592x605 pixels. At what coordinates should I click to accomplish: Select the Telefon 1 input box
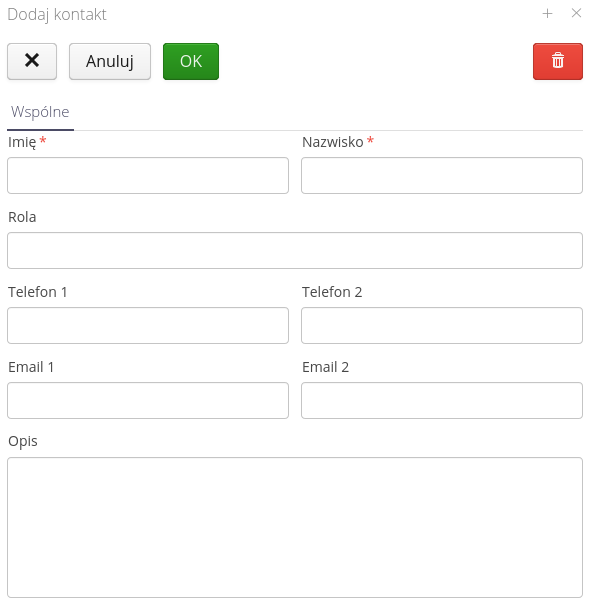pos(148,326)
